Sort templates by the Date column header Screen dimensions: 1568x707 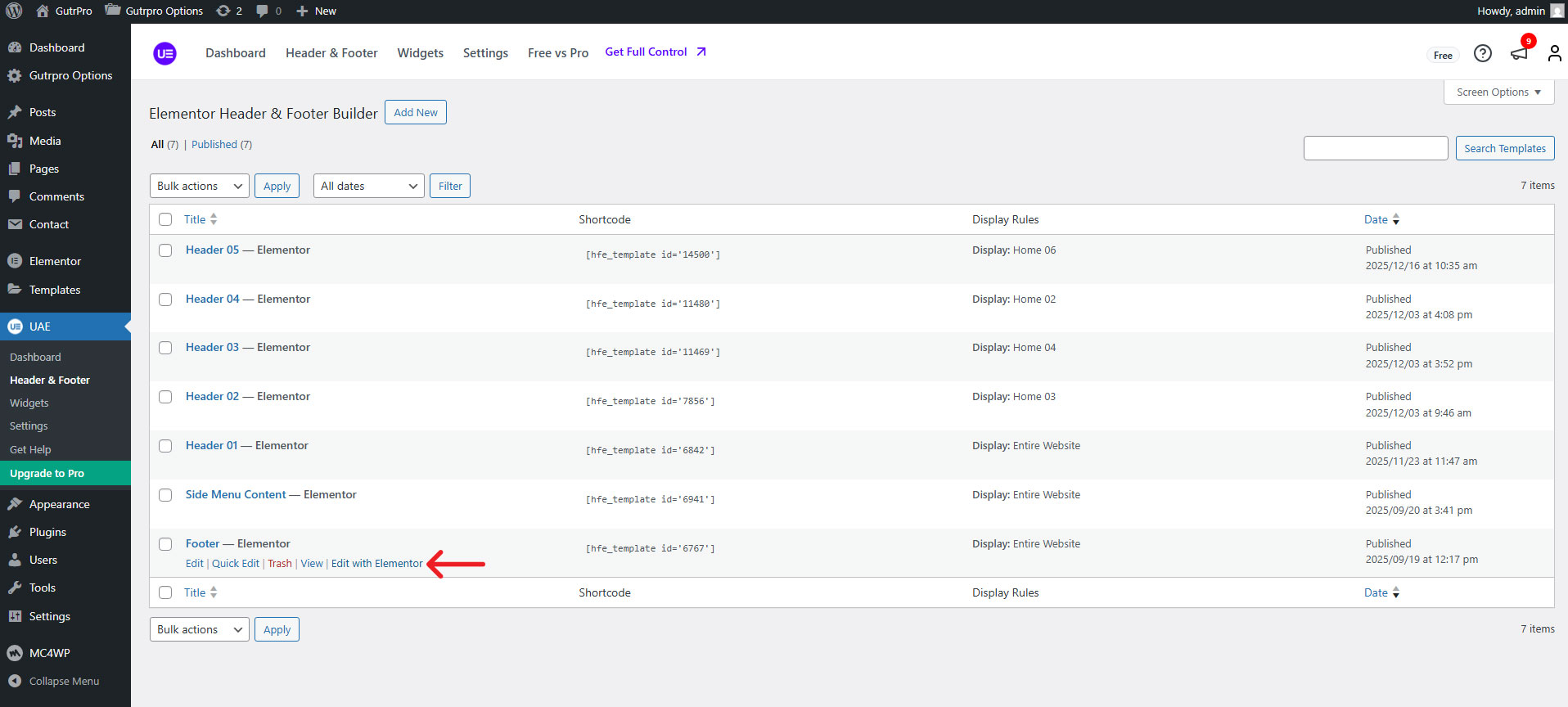[1376, 219]
